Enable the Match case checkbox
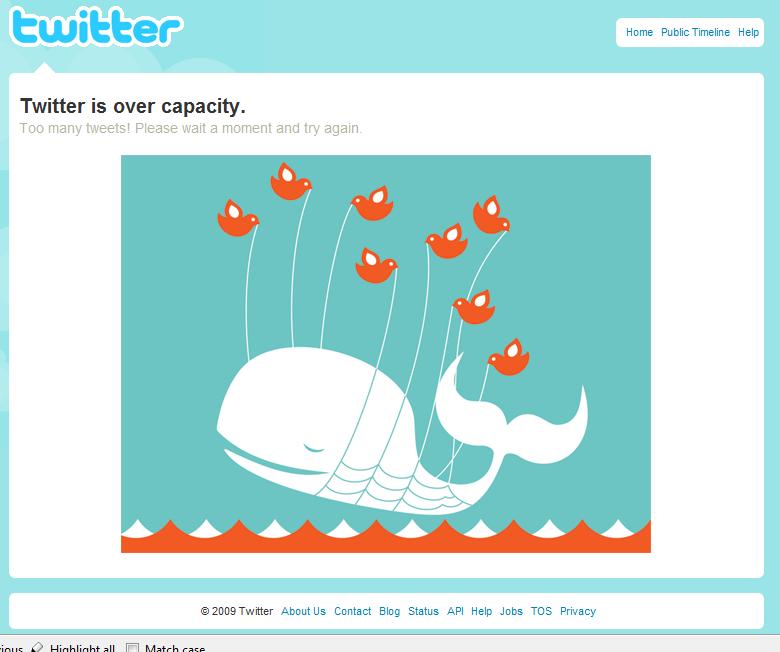Viewport: 780px width, 652px height. click(132, 648)
